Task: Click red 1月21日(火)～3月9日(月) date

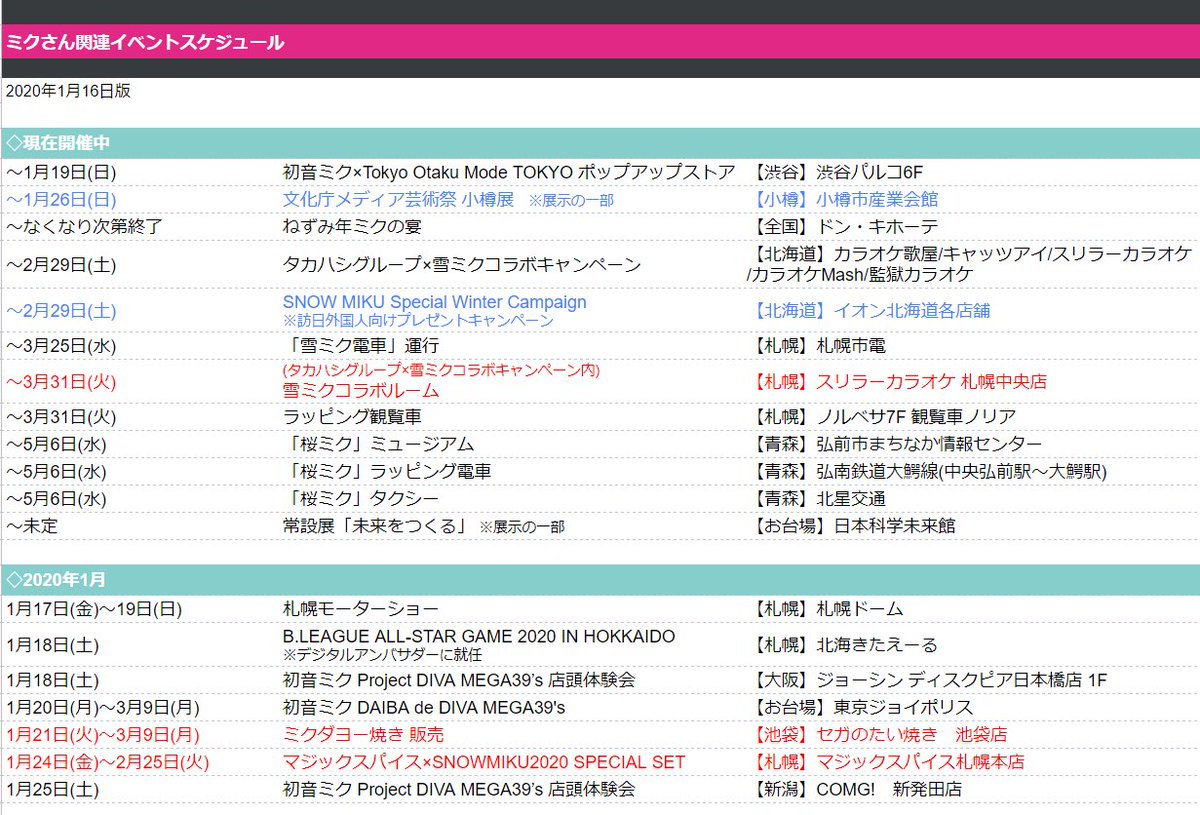Action: coord(103,734)
